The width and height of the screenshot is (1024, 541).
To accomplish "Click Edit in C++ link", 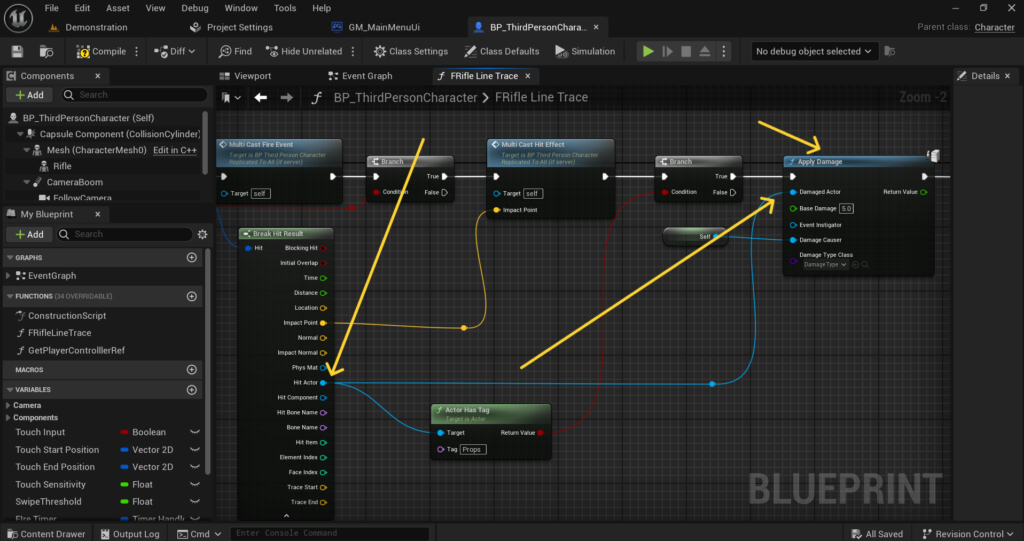I will coord(174,150).
